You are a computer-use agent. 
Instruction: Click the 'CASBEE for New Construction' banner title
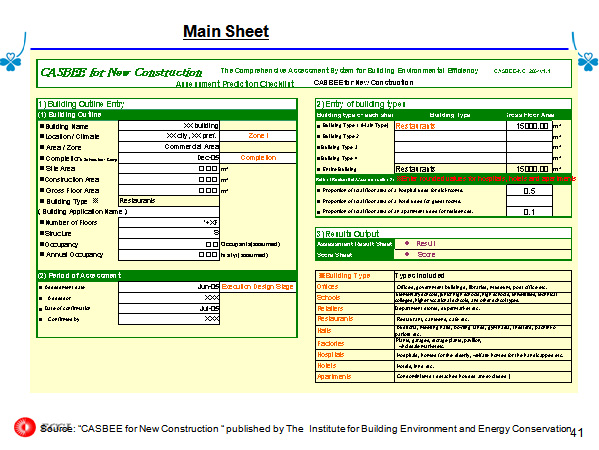(121, 72)
